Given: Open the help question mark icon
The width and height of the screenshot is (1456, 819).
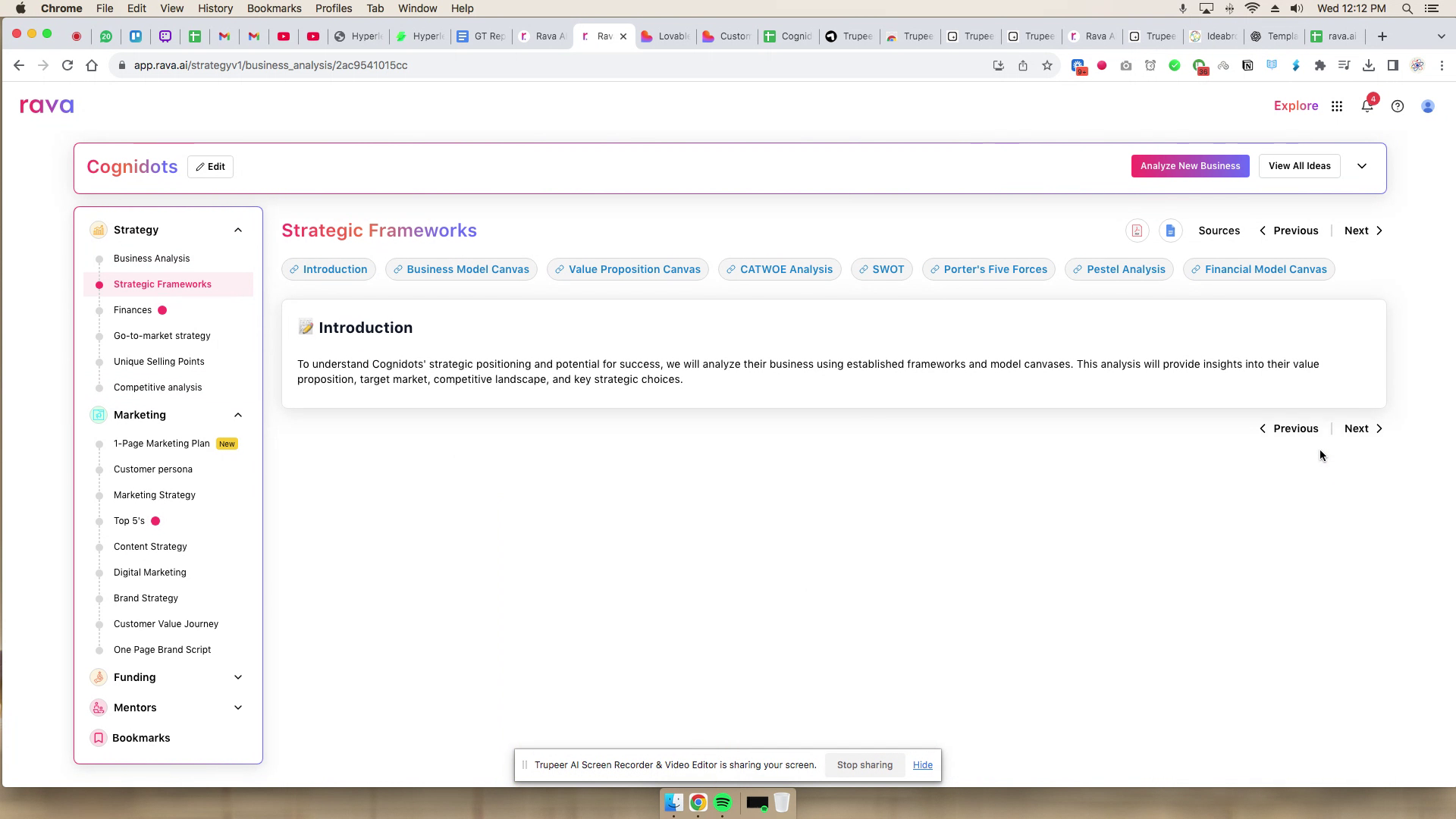Looking at the screenshot, I should click(1398, 106).
